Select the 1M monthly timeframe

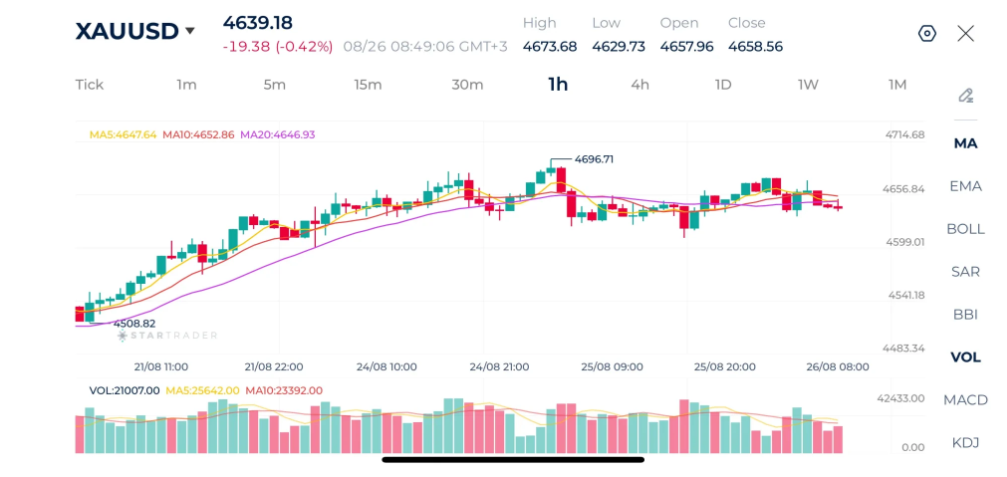click(x=897, y=85)
